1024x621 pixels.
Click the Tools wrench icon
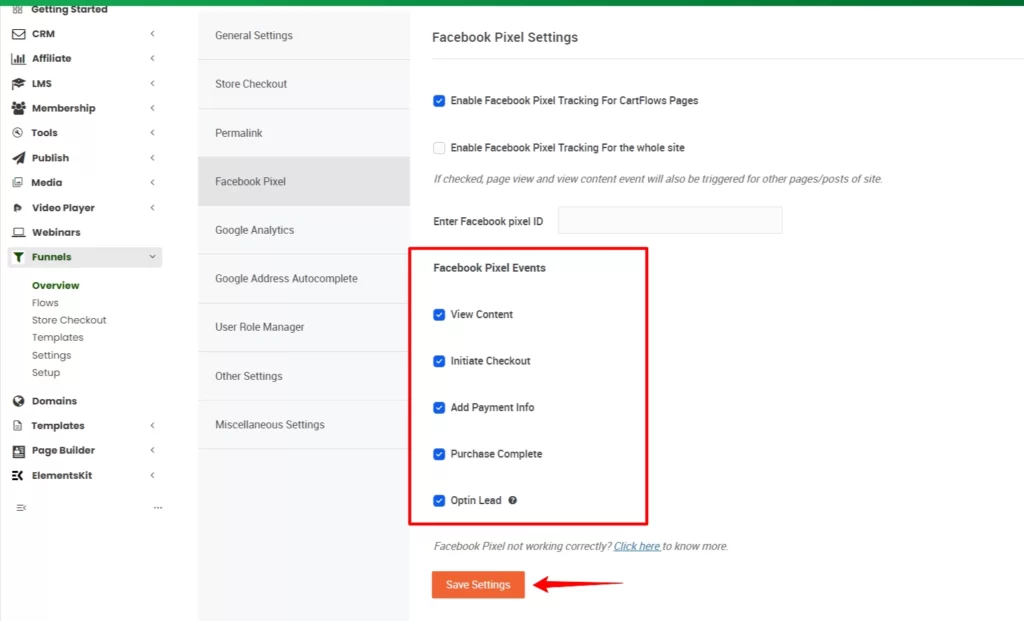(x=18, y=133)
